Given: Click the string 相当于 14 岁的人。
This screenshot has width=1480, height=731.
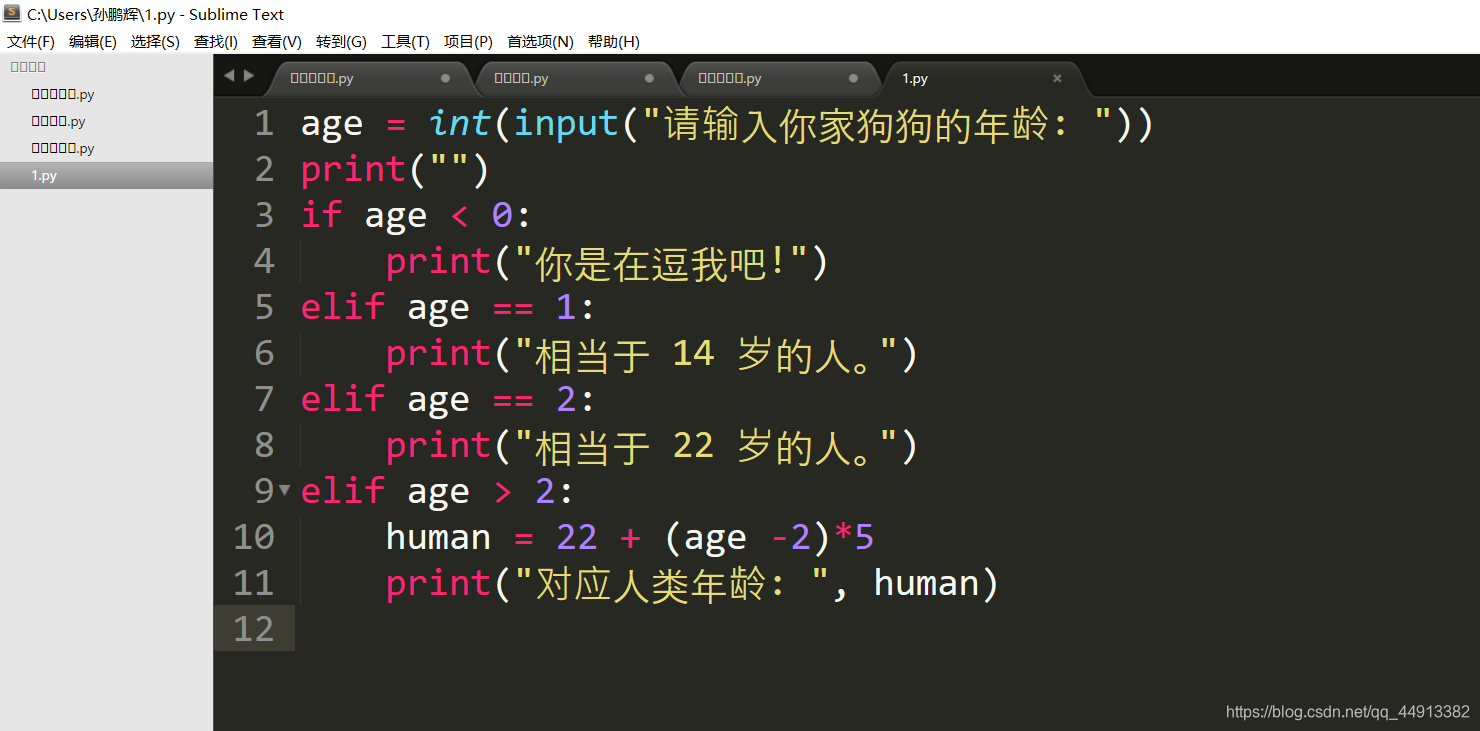Looking at the screenshot, I should point(705,354).
